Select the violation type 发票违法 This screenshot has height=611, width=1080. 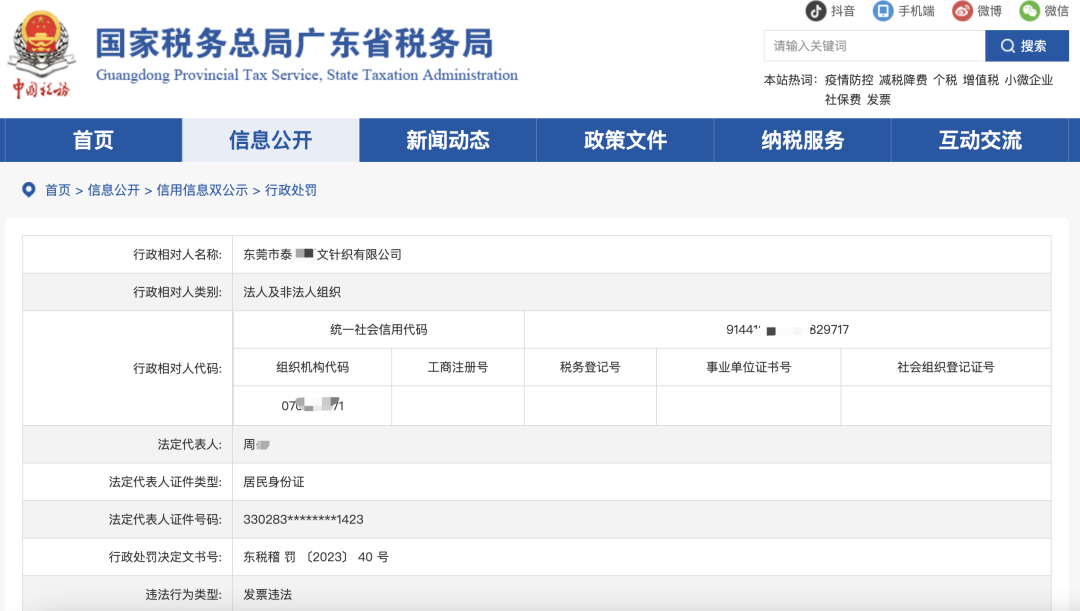tap(267, 594)
